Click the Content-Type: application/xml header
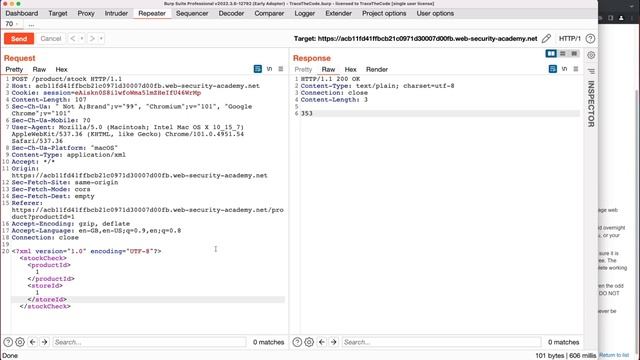 coord(69,155)
